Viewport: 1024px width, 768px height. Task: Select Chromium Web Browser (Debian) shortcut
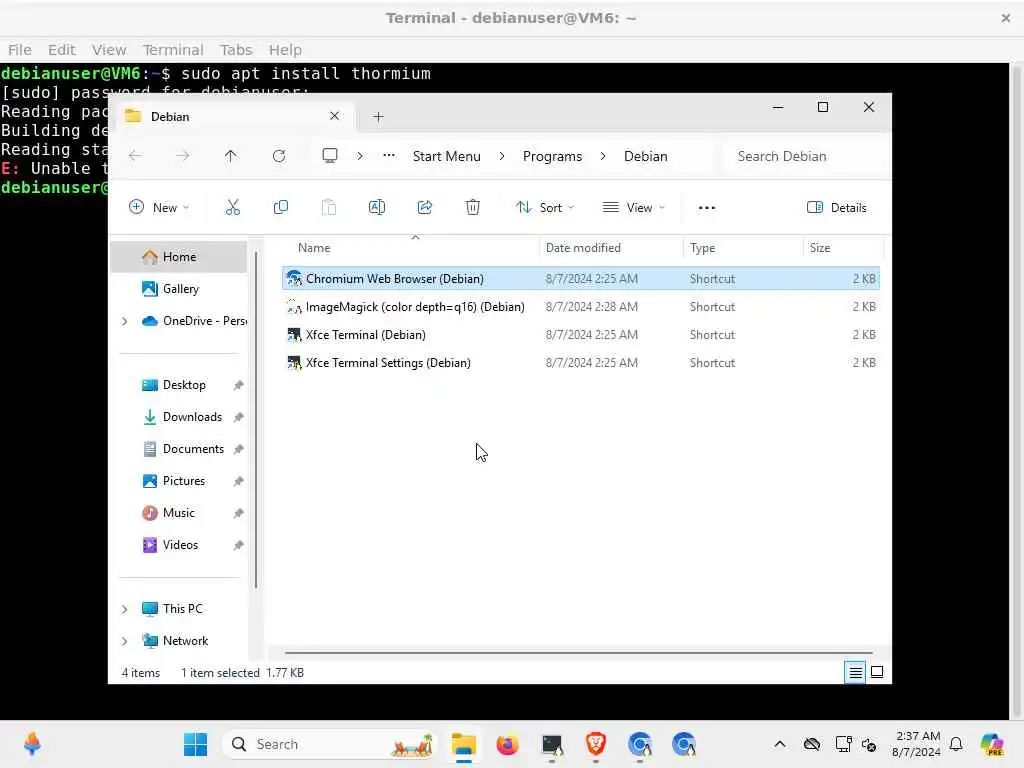pyautogui.click(x=581, y=278)
